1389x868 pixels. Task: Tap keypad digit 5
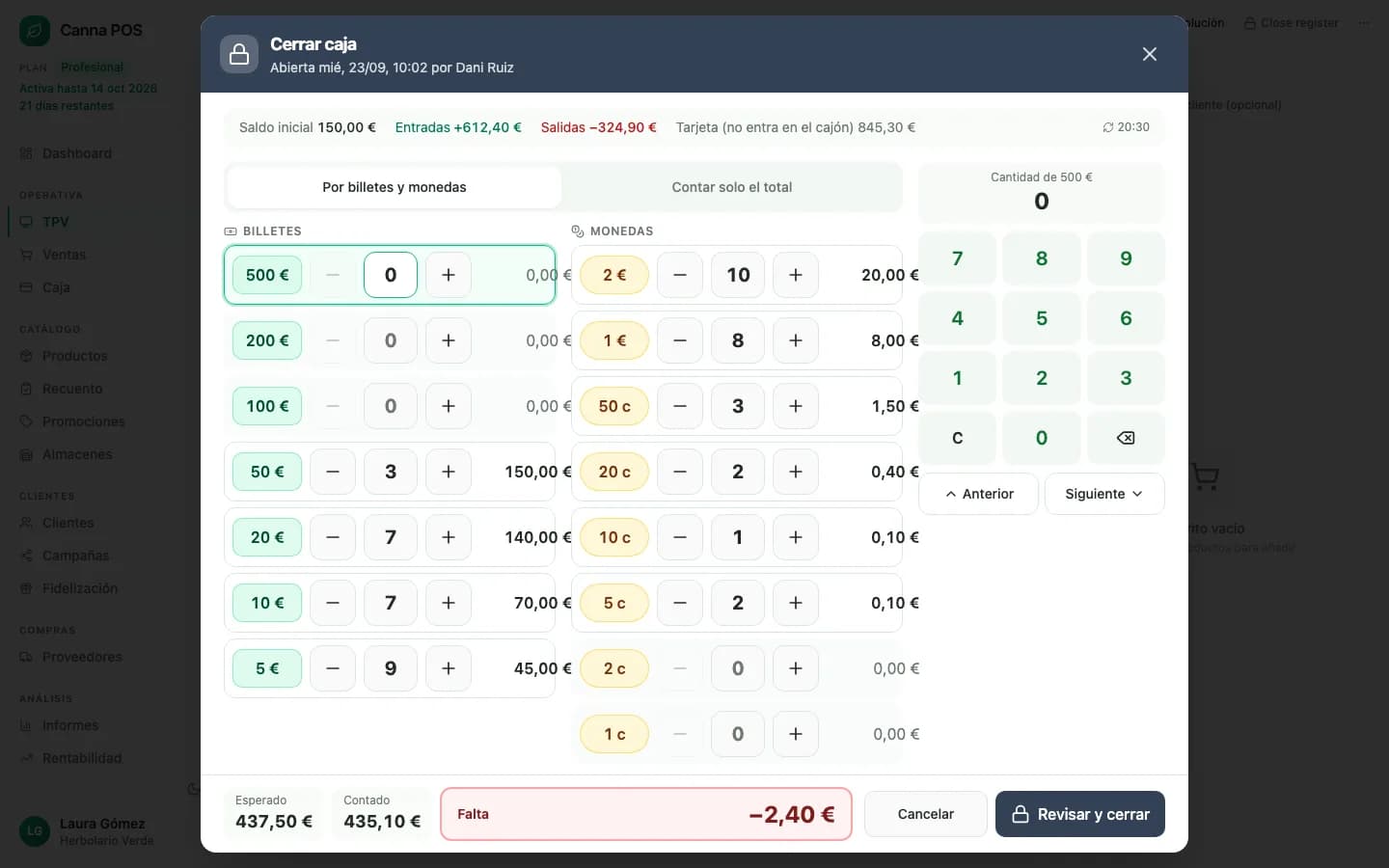1042,318
